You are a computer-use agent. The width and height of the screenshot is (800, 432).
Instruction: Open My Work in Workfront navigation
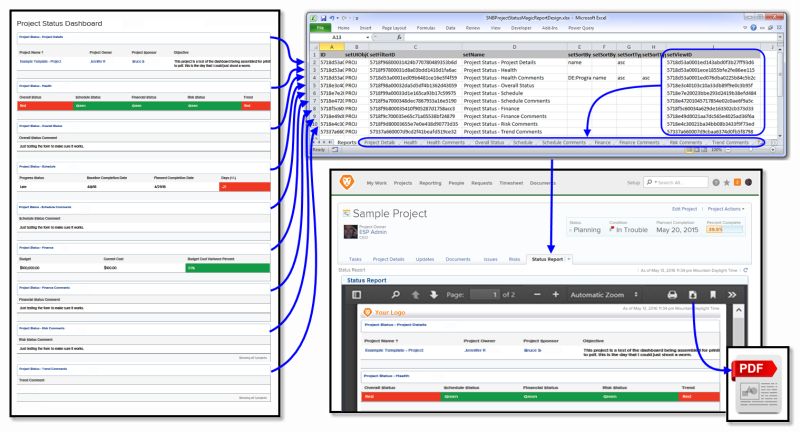pyautogui.click(x=377, y=183)
